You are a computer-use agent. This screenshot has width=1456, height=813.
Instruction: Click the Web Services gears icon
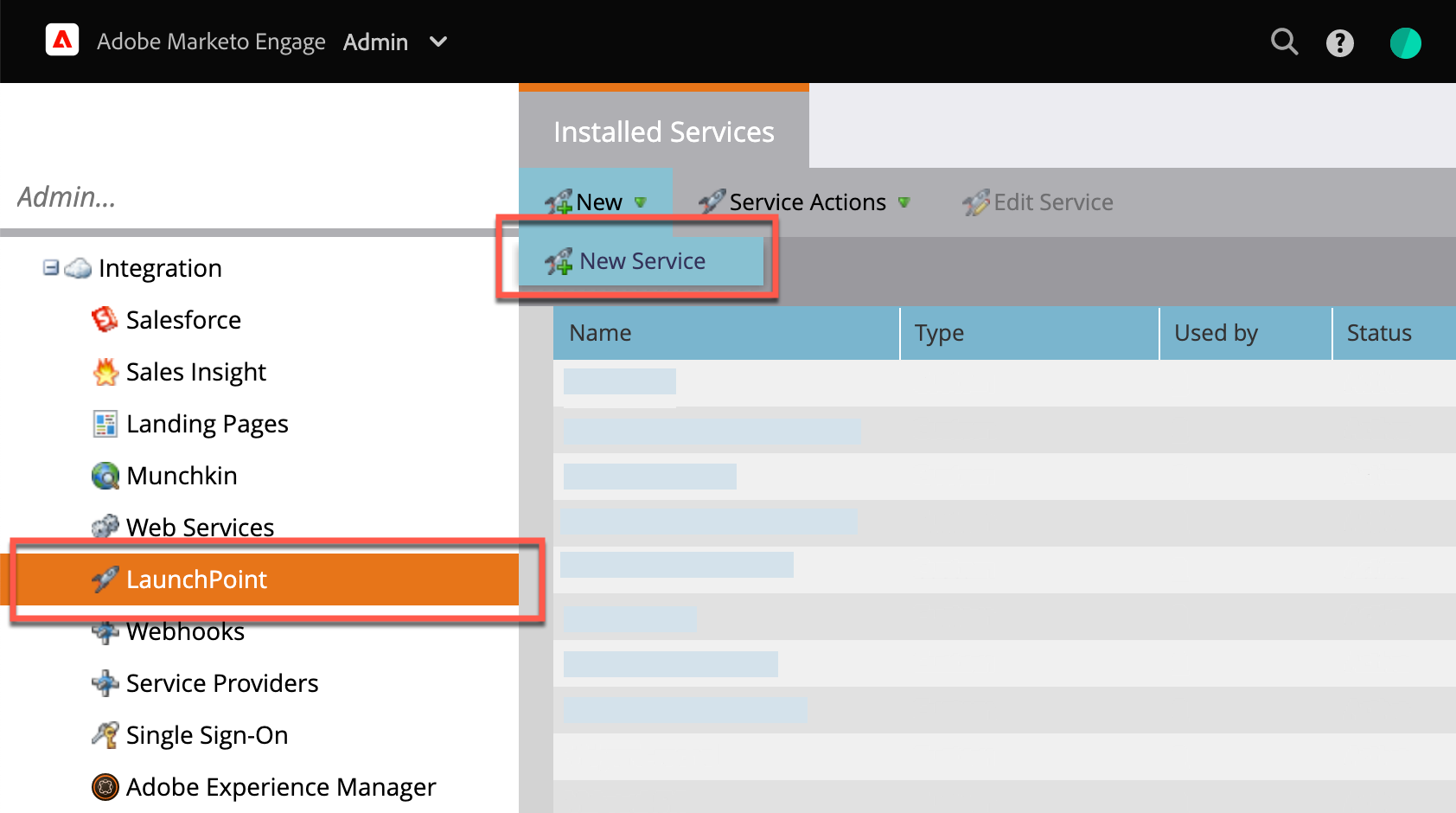coord(105,526)
